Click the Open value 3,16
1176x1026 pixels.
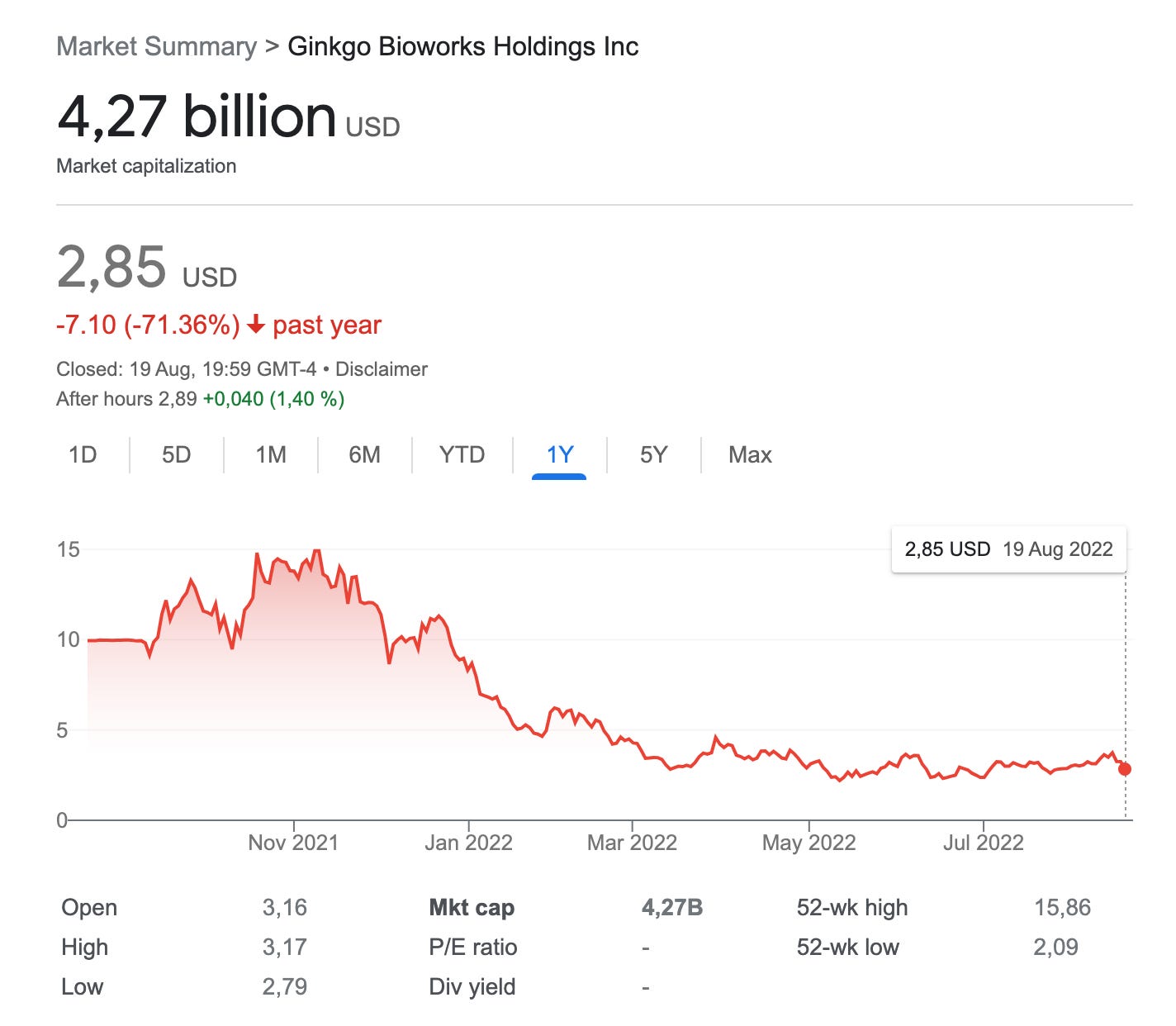[284, 908]
